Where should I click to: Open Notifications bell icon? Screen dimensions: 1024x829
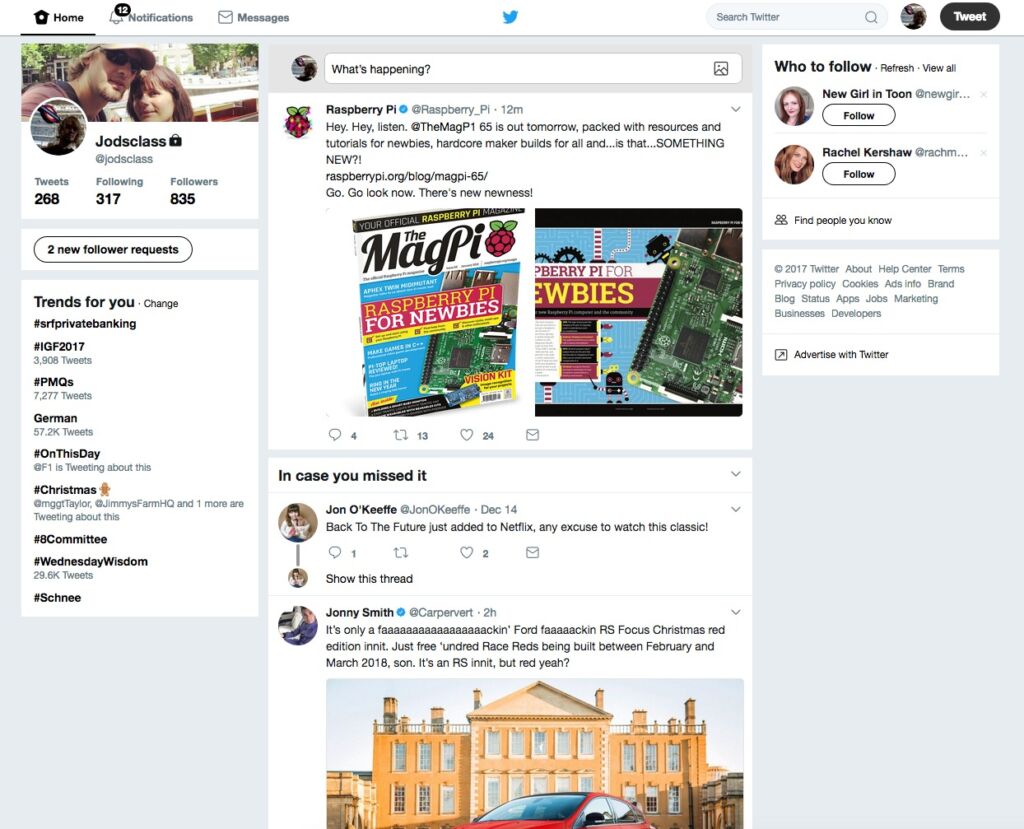click(x=116, y=17)
